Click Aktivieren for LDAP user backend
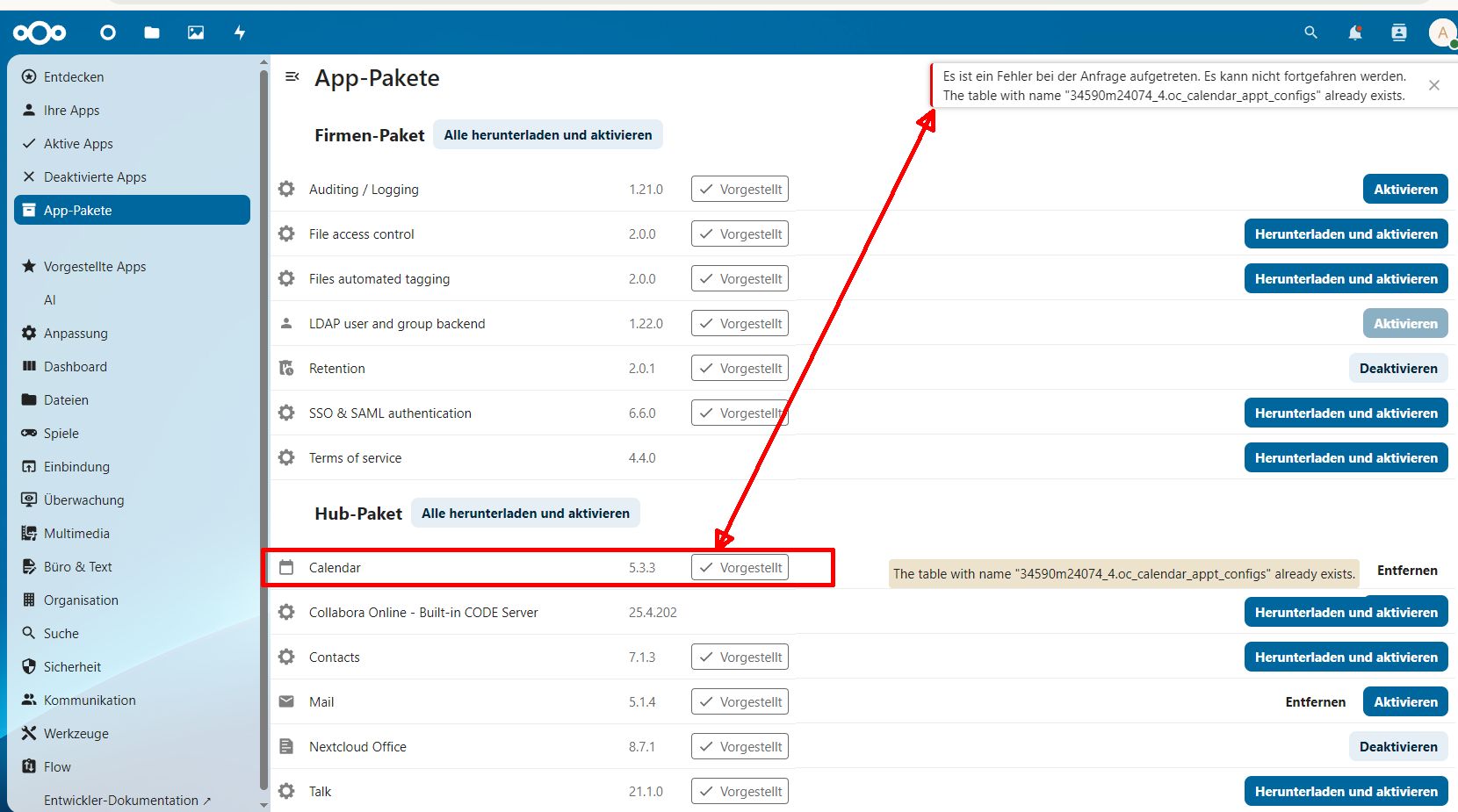 (x=1405, y=323)
